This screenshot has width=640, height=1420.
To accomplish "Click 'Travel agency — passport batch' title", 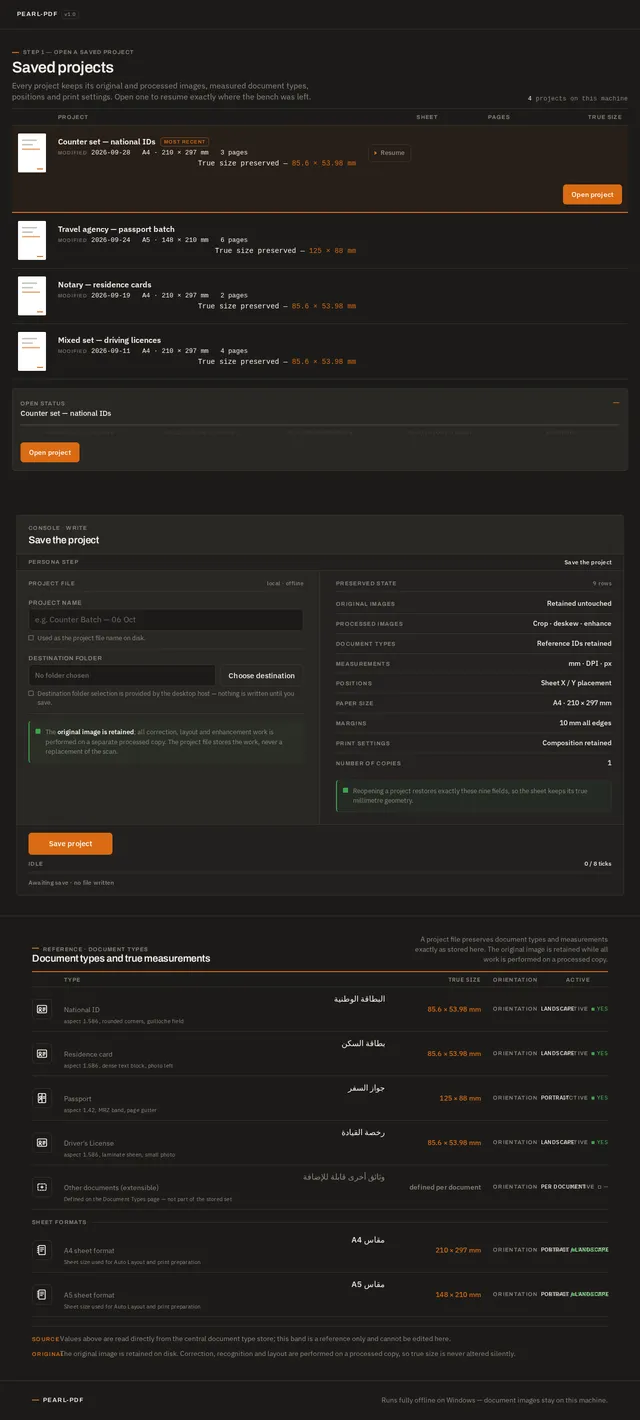I will coord(116,229).
